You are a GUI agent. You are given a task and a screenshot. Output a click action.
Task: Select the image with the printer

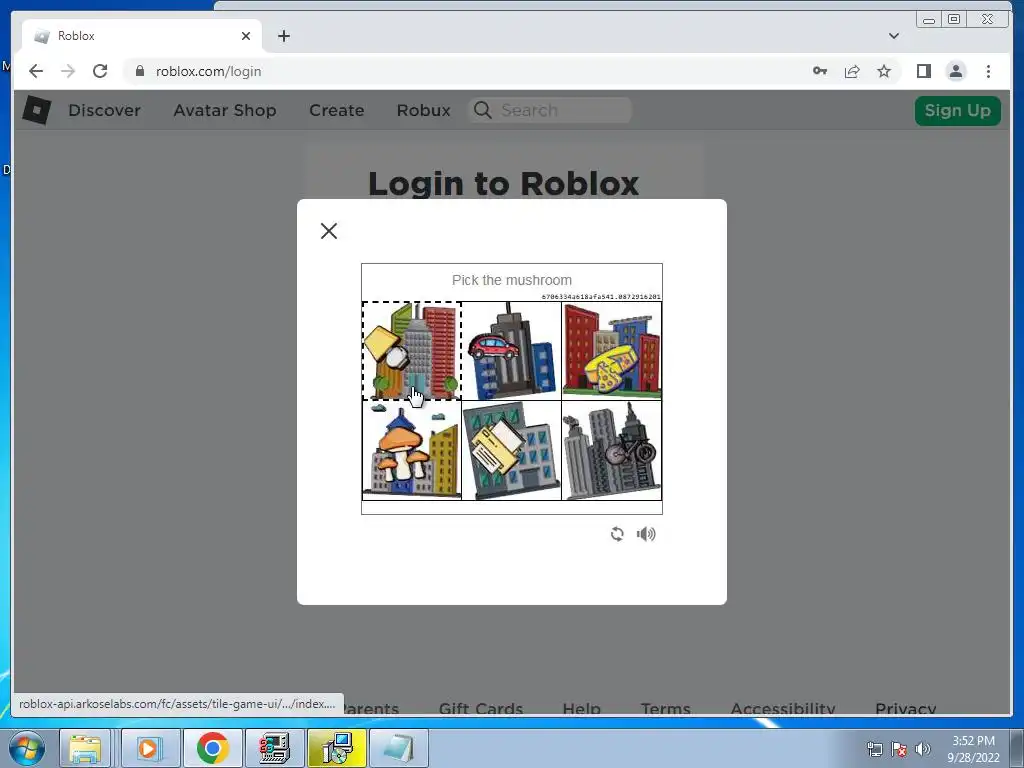pyautogui.click(x=512, y=451)
